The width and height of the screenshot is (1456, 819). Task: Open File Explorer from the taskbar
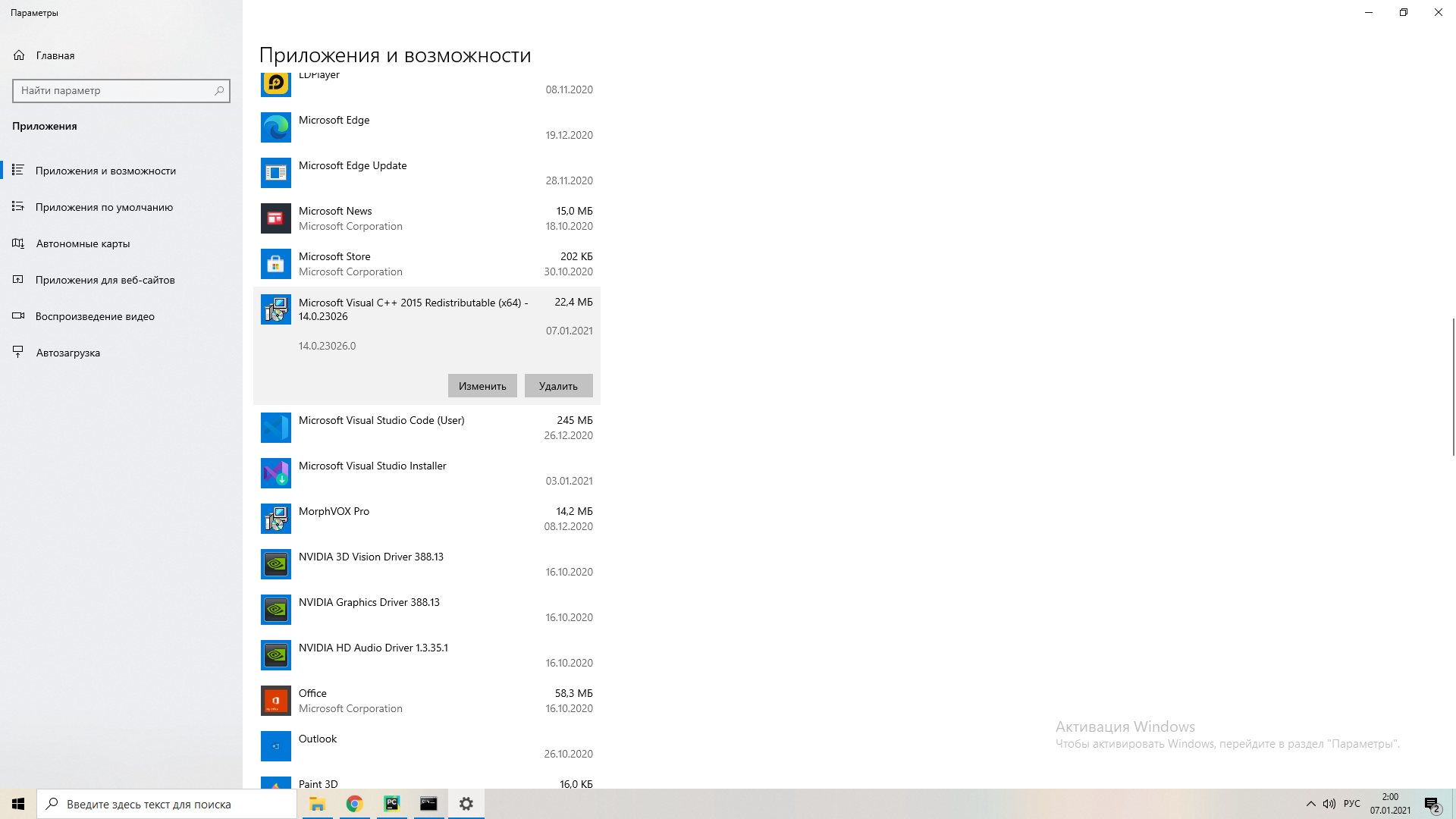pyautogui.click(x=317, y=804)
